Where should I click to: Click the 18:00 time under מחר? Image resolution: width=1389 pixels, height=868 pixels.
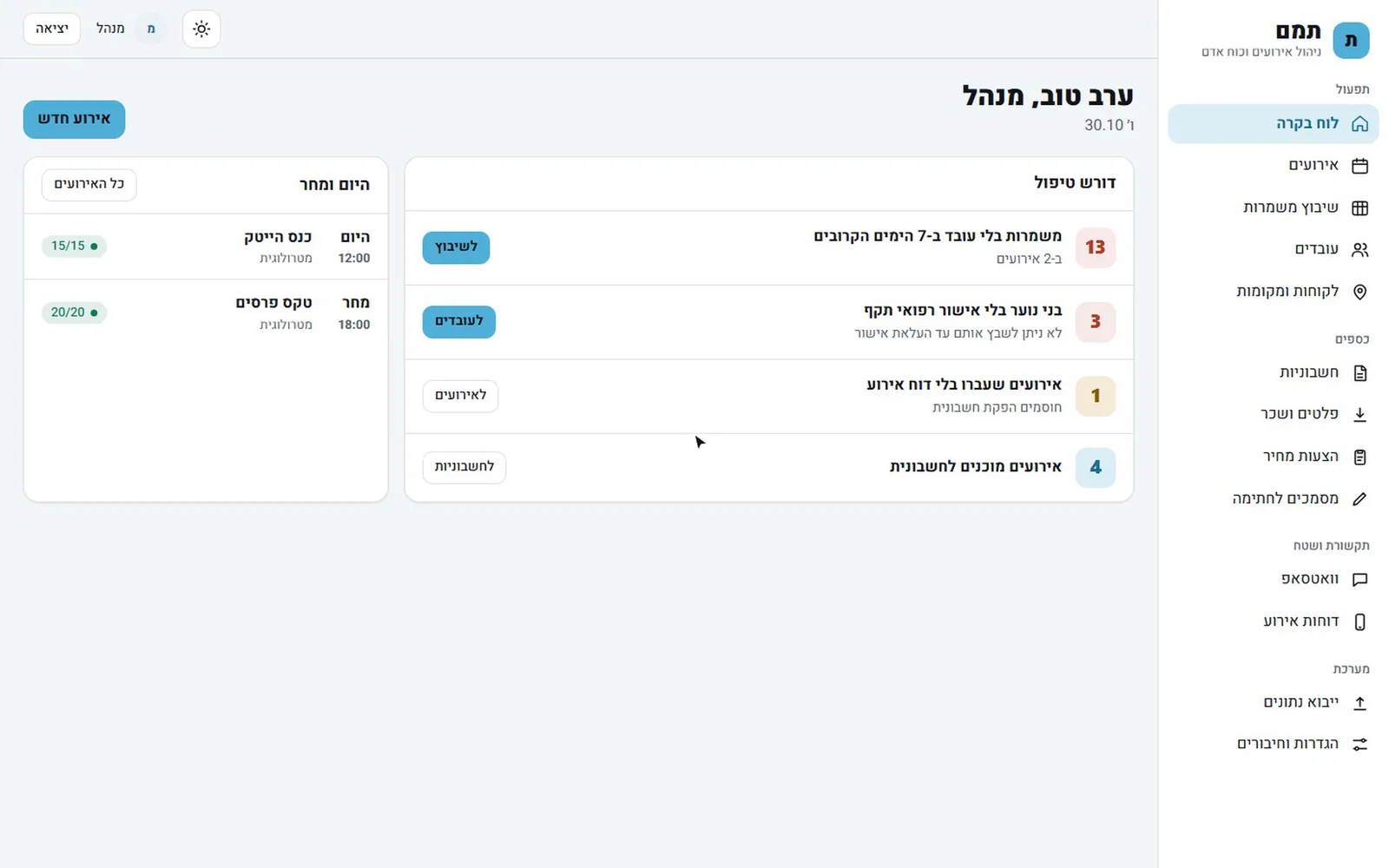point(354,325)
